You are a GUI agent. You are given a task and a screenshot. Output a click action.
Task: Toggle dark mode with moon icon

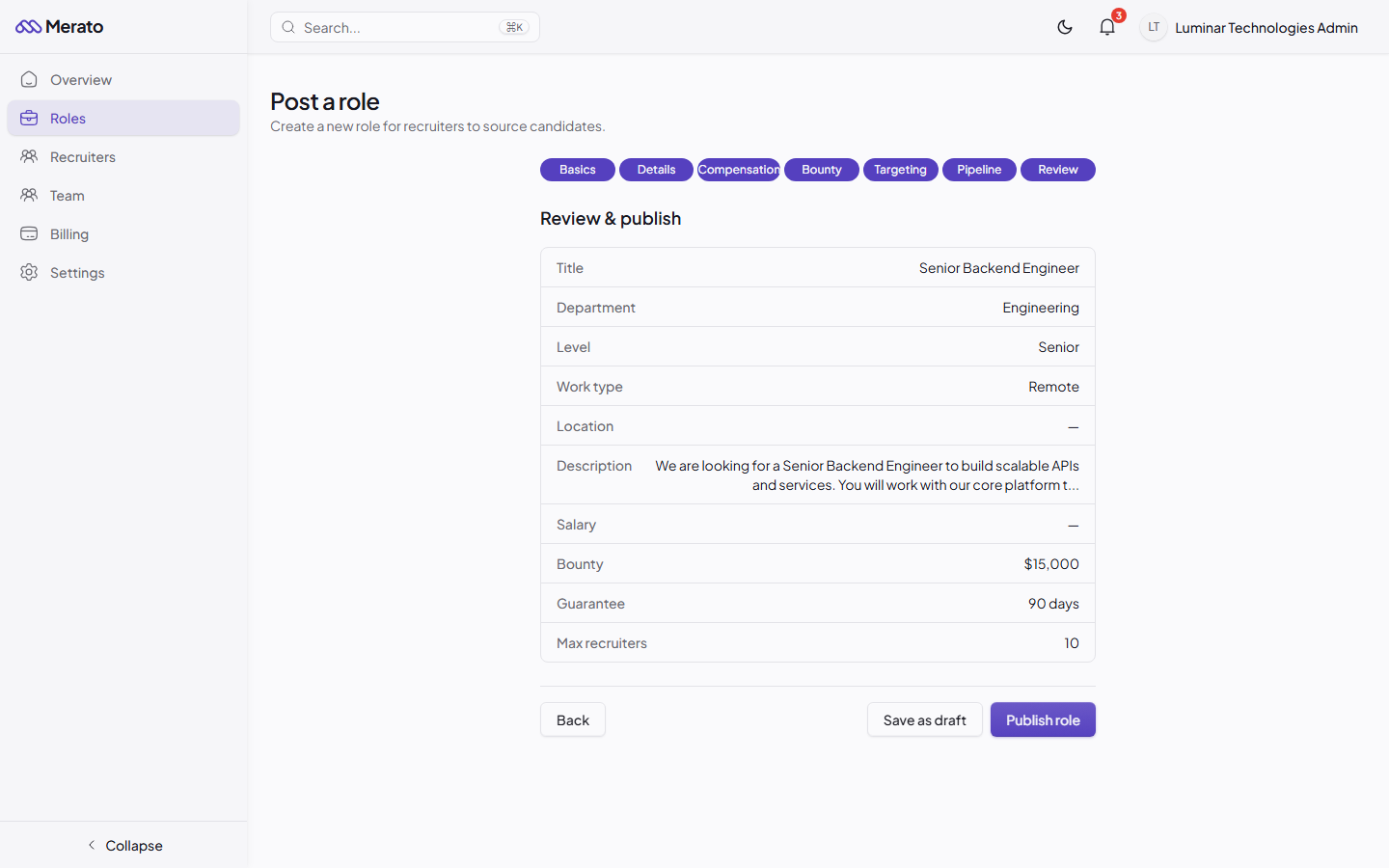(x=1065, y=27)
